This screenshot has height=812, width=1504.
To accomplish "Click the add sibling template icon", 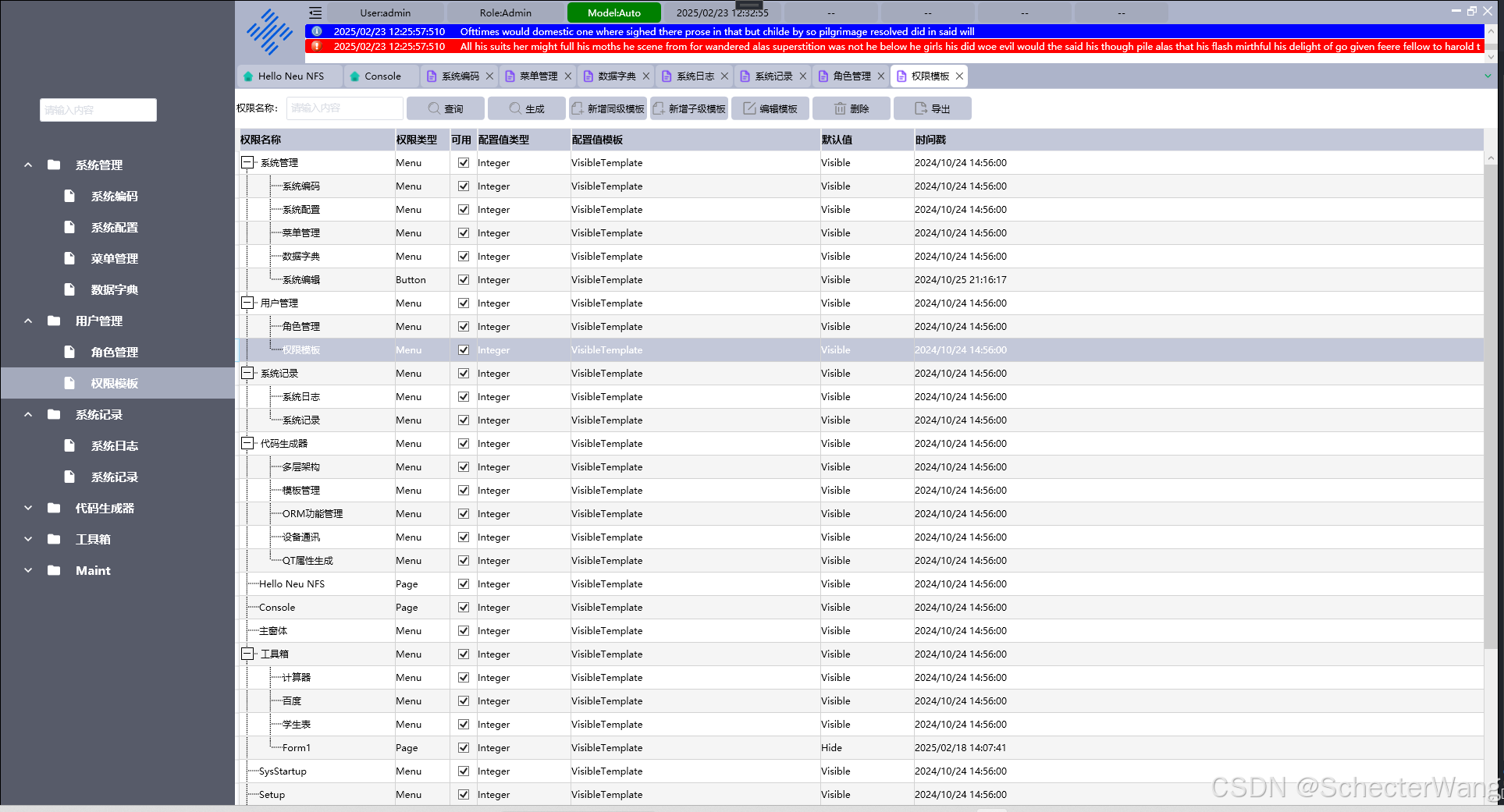I will point(578,108).
